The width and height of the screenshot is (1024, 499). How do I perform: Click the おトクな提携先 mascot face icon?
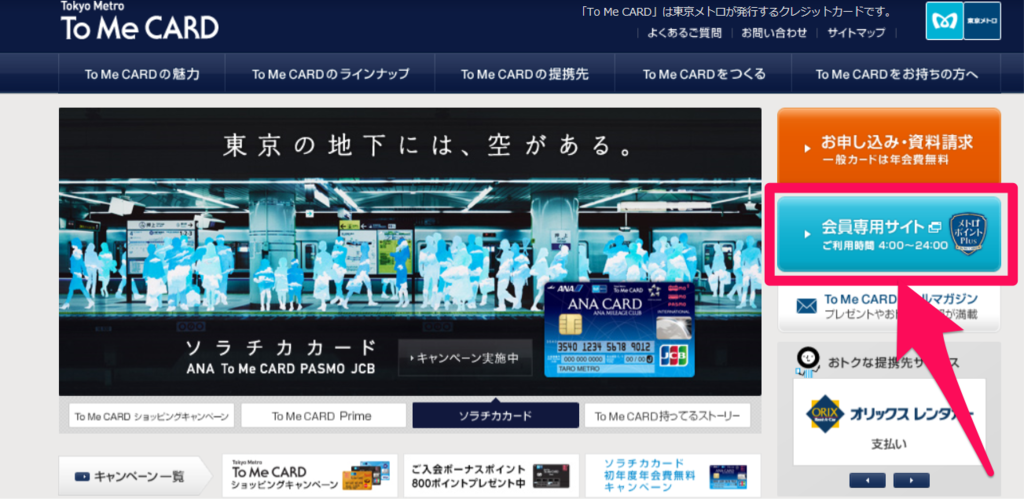click(x=808, y=359)
